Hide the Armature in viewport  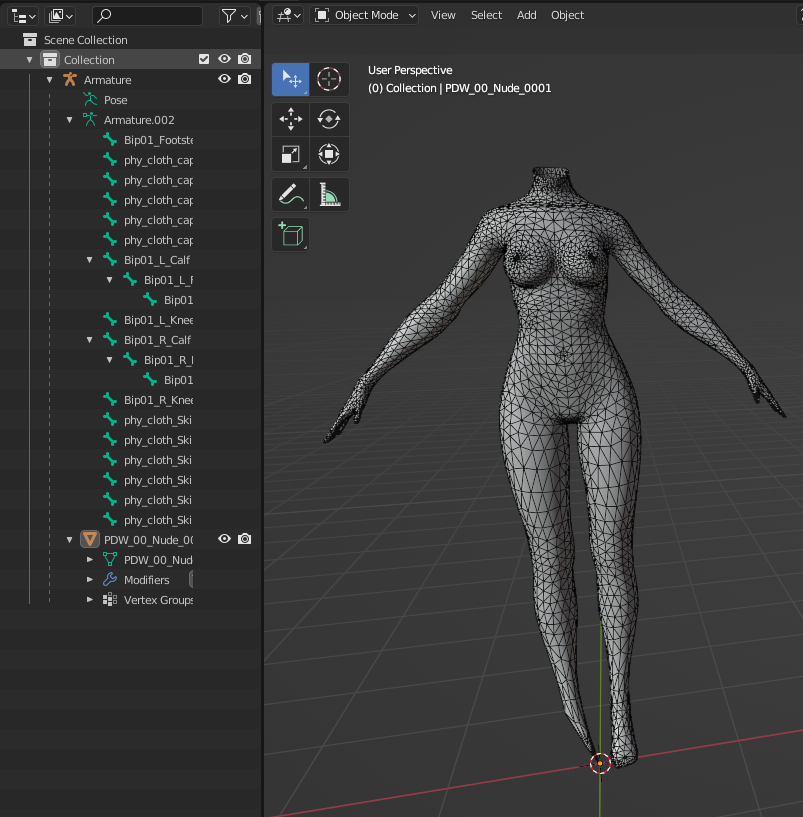pyautogui.click(x=225, y=80)
